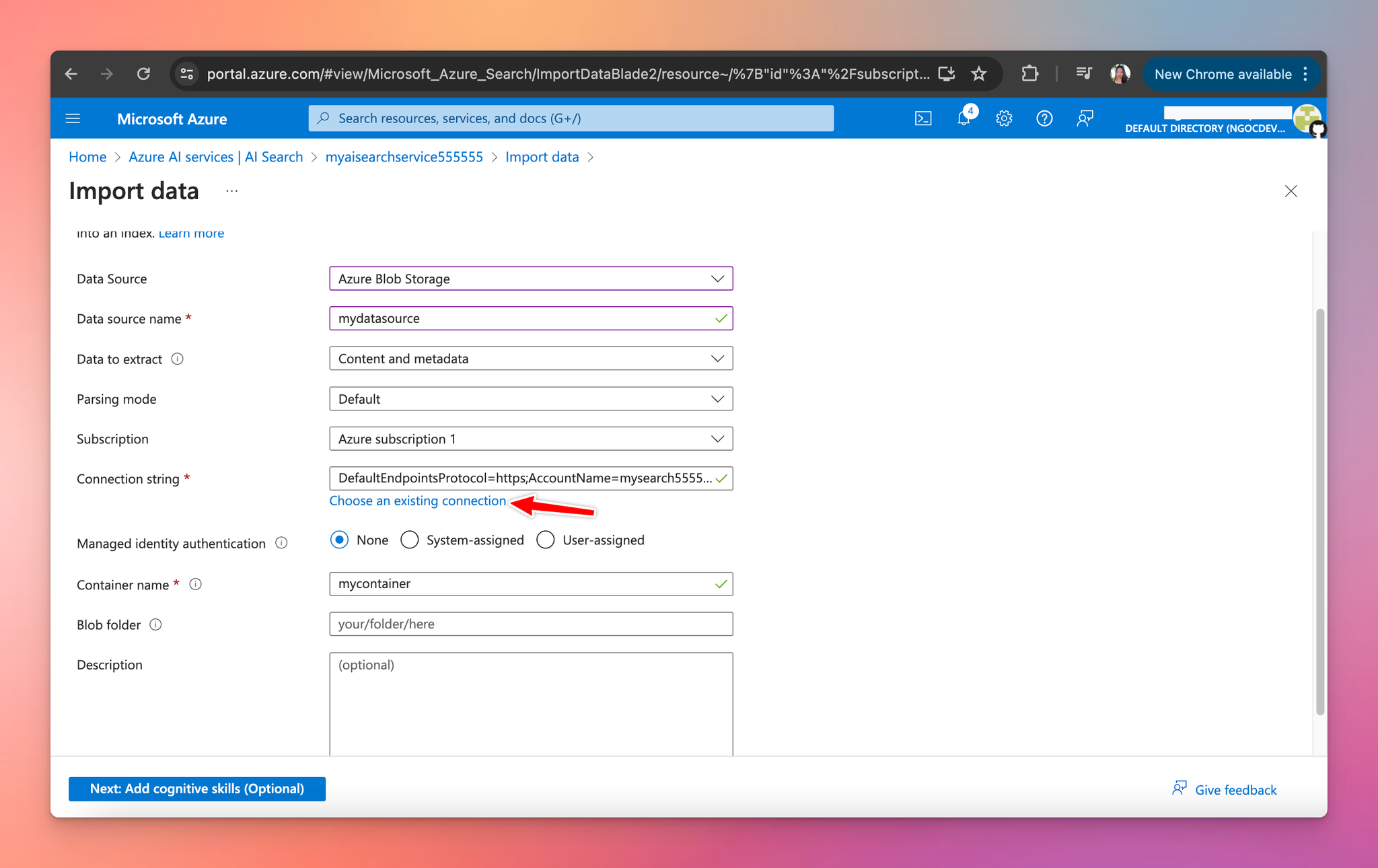Click Give feedback link
1378x868 pixels.
1224,789
